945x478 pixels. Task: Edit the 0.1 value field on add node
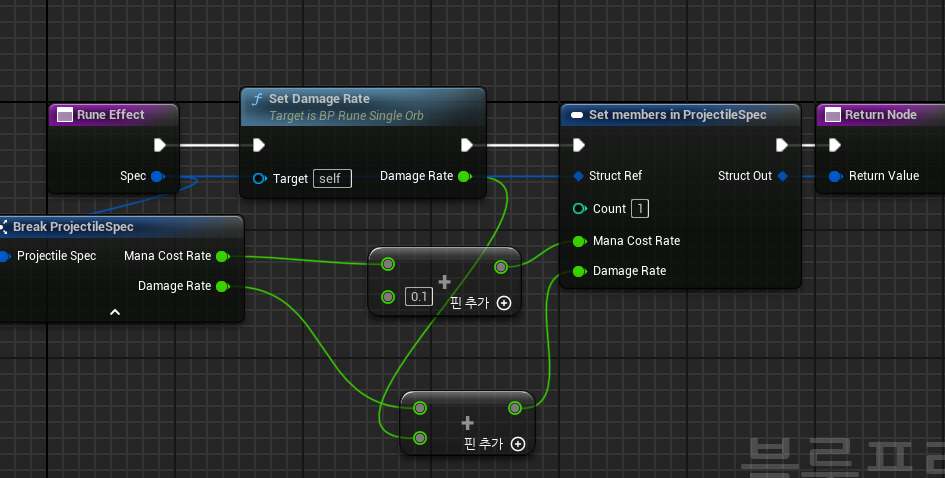[419, 297]
